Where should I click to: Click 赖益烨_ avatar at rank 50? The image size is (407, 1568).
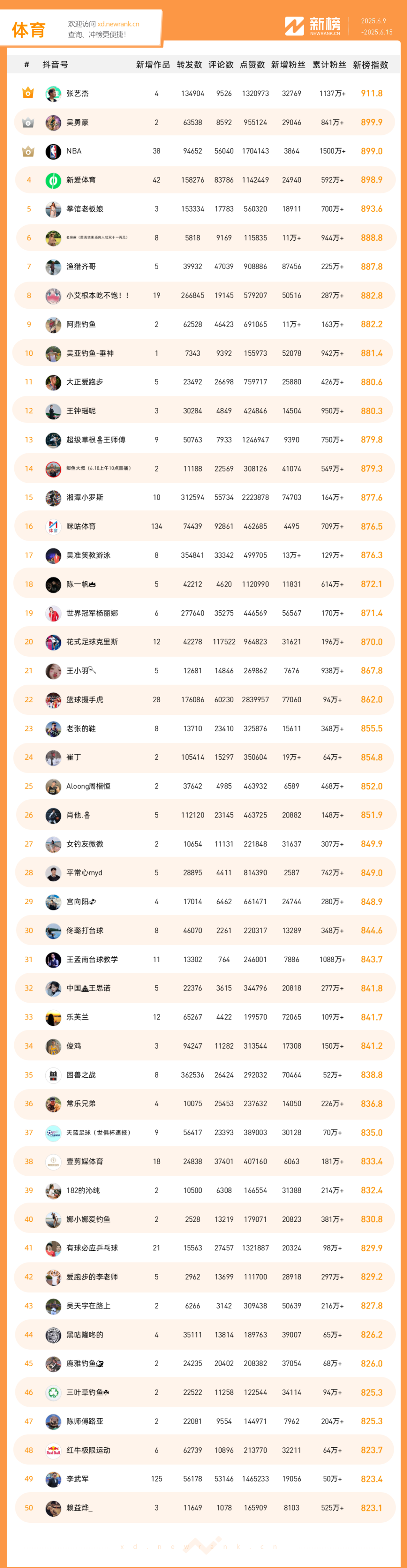pos(54,1508)
